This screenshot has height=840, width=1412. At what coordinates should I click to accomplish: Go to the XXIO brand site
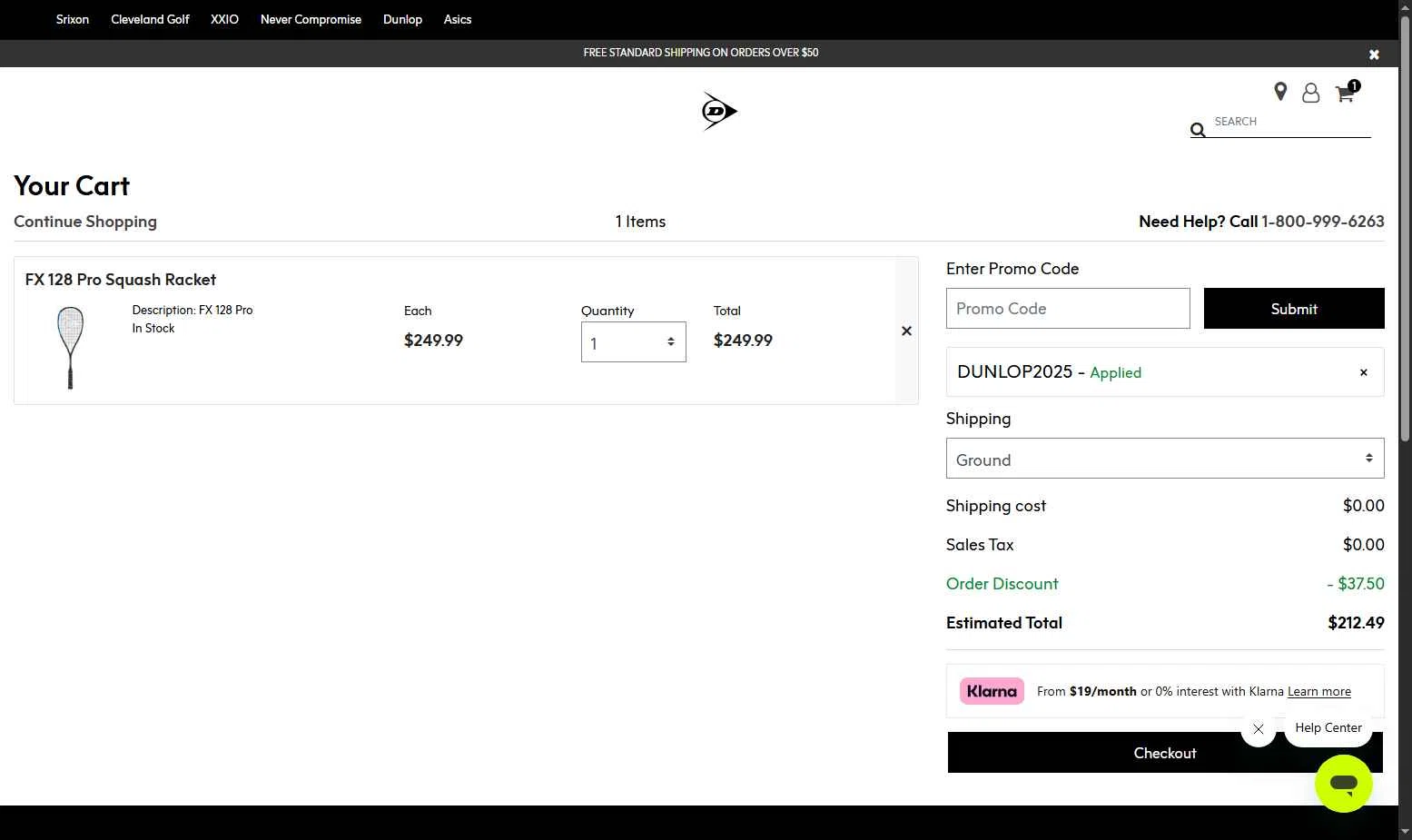[224, 19]
